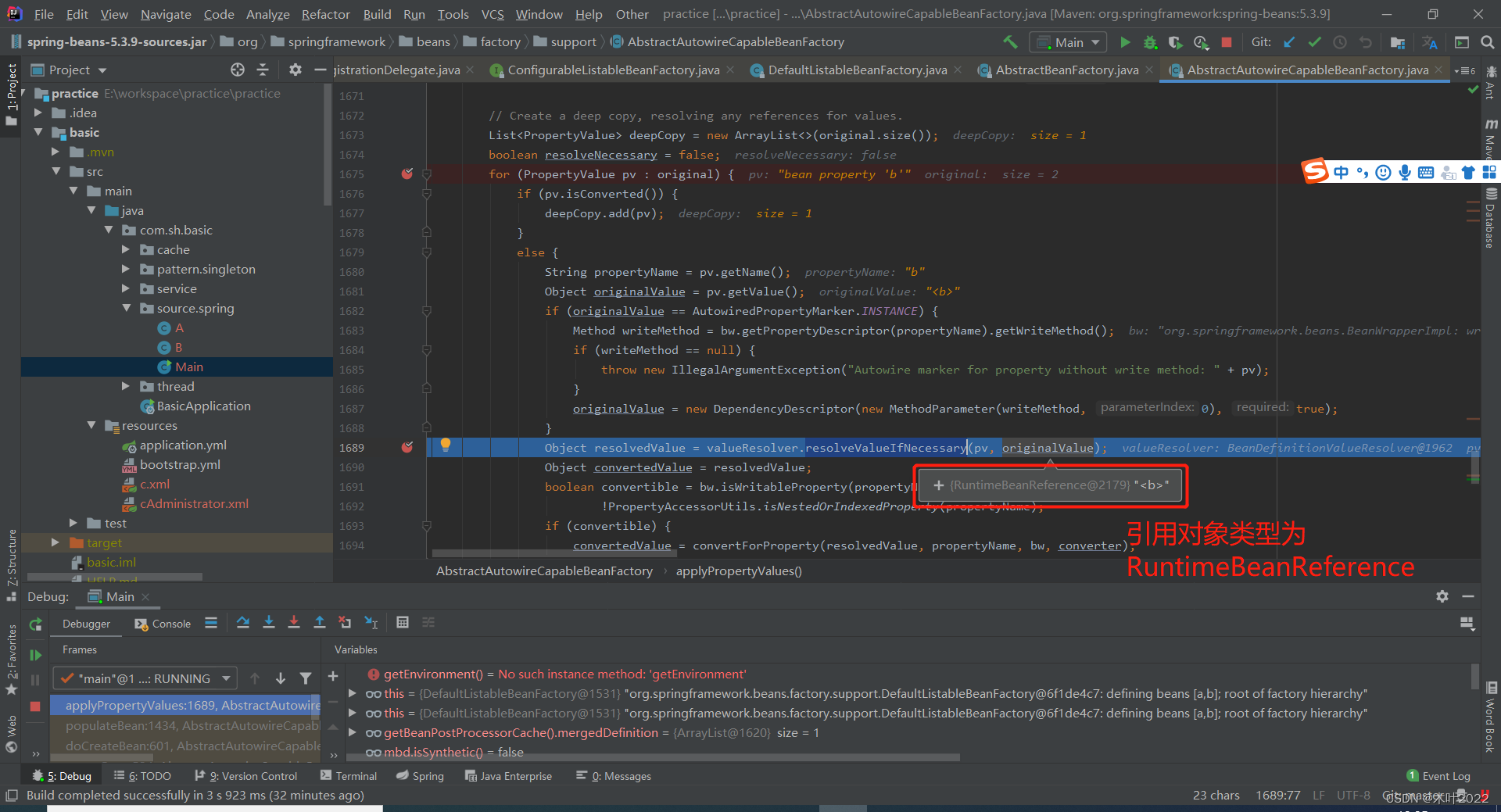Open the VCS menu
The image size is (1501, 812).
point(493,14)
